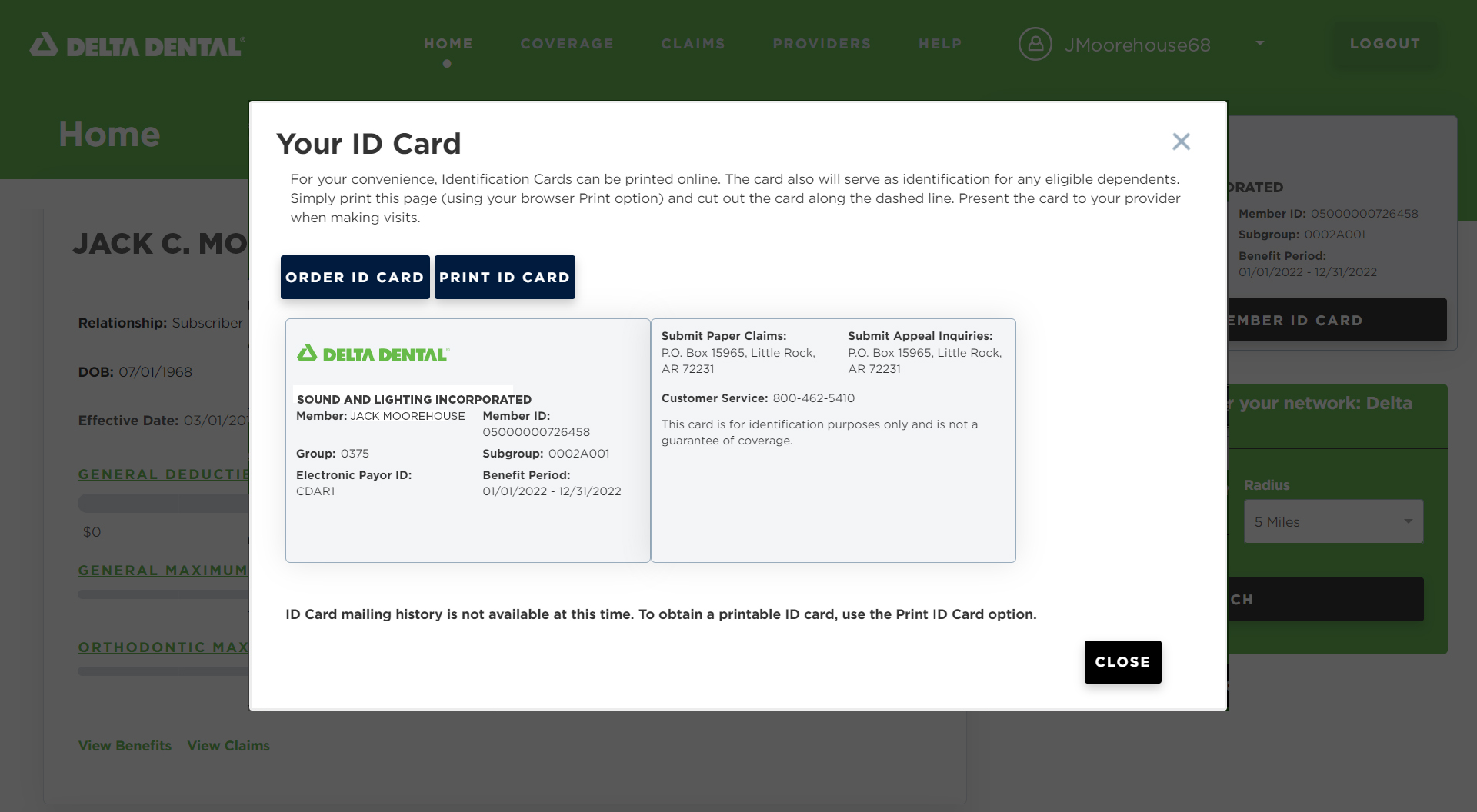Open the Home navigation tab
The width and height of the screenshot is (1477, 812).
pos(448,44)
